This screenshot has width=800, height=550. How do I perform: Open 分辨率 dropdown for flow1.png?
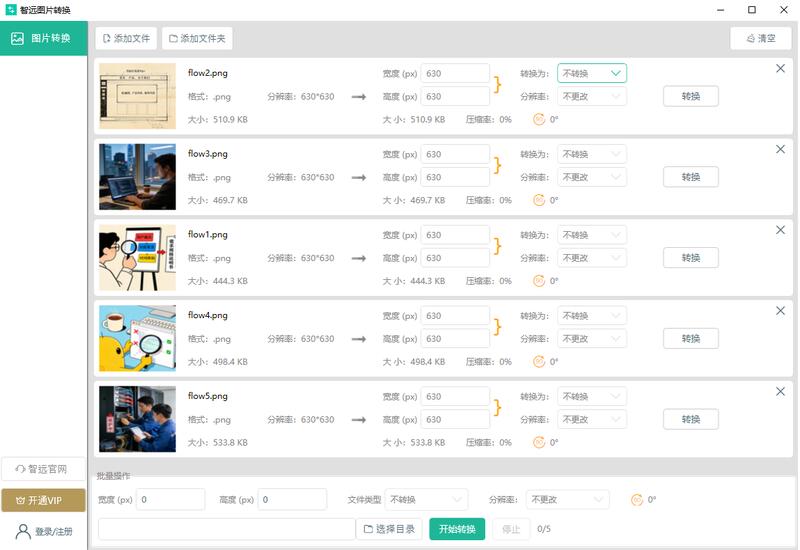coord(592,258)
